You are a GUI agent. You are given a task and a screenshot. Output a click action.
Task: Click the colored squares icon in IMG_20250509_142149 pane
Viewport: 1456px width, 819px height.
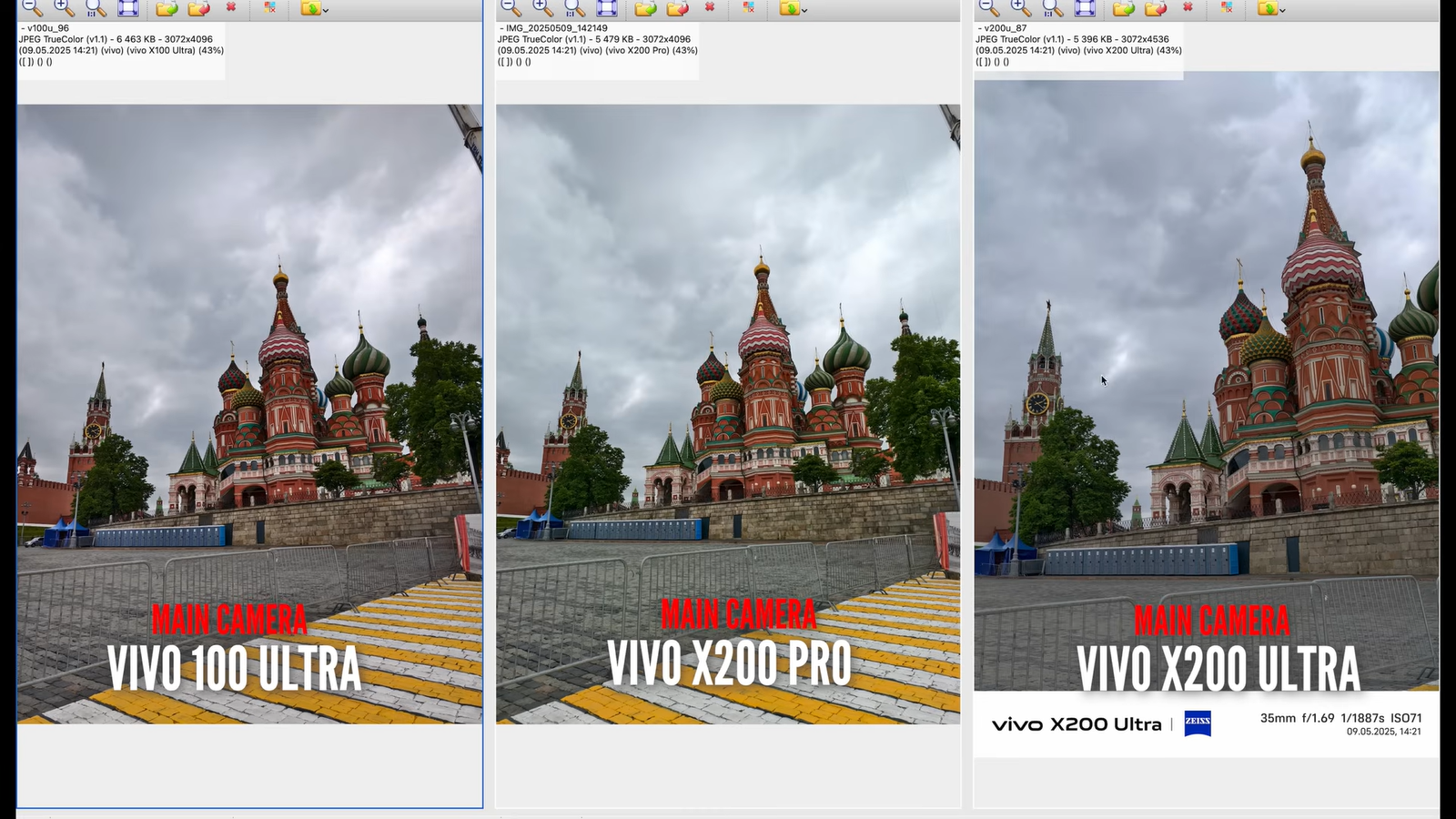(x=749, y=7)
